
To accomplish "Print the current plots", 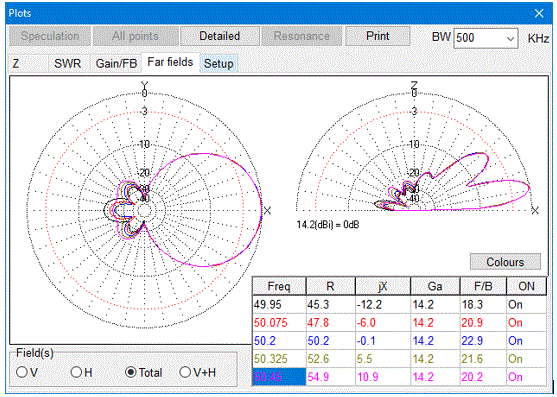I will pos(378,36).
